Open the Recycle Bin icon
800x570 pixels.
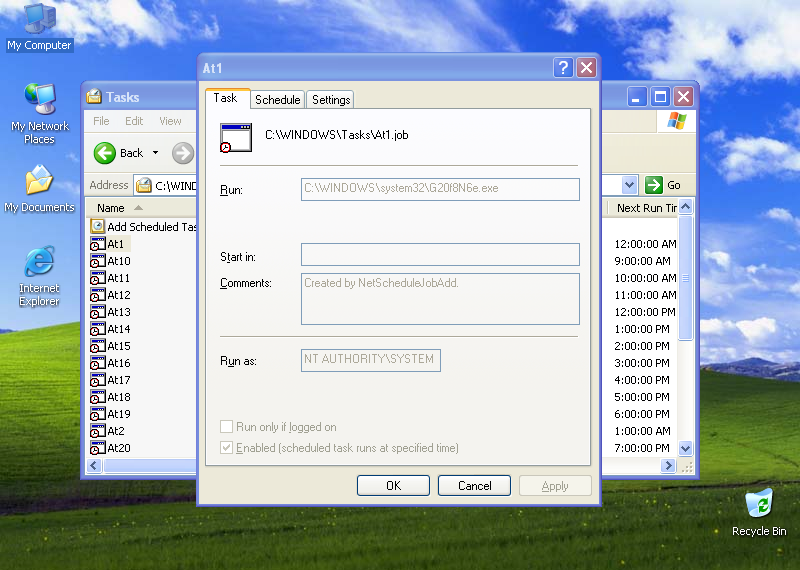[x=759, y=512]
